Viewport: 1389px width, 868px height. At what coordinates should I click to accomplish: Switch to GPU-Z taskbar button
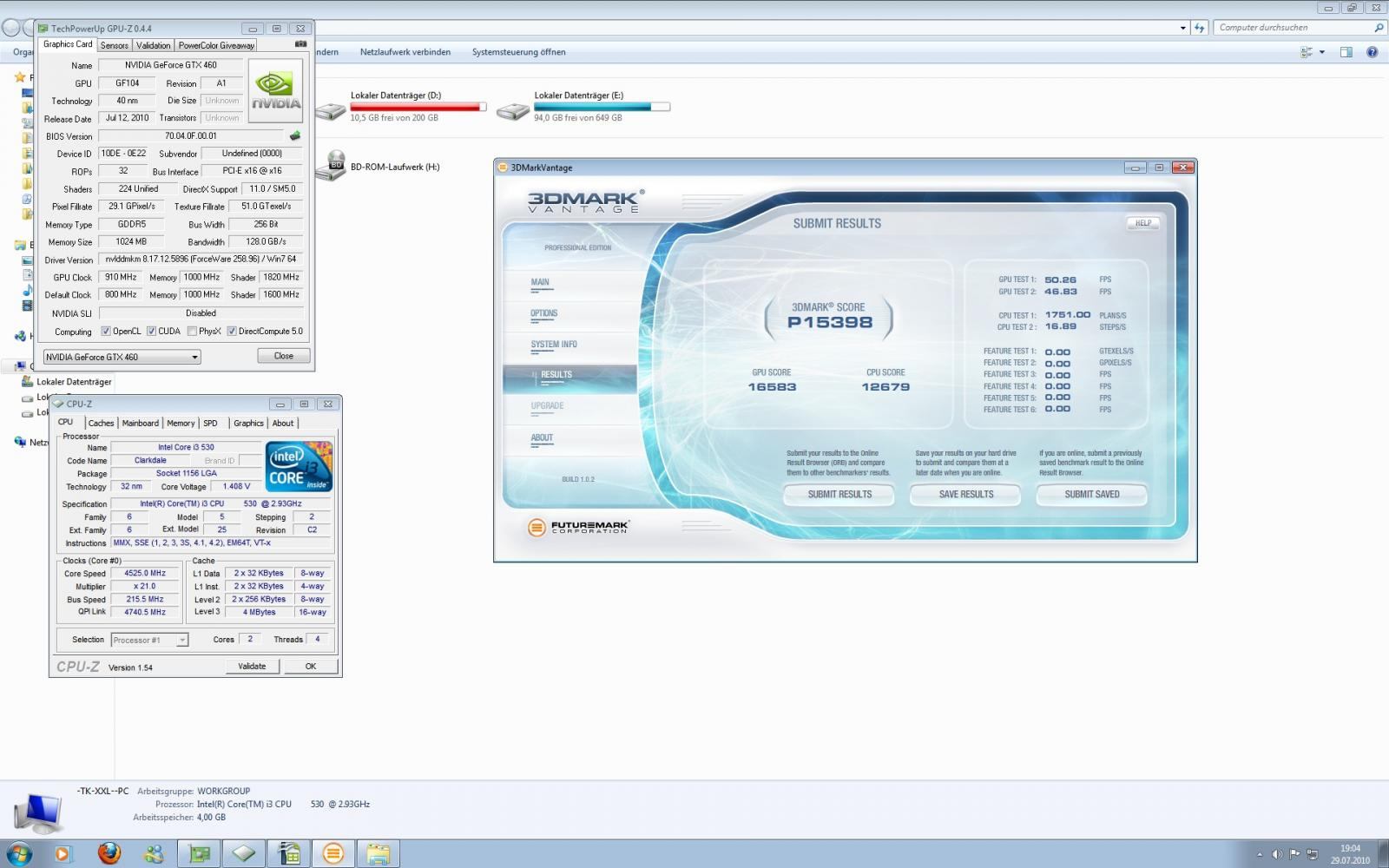200,854
